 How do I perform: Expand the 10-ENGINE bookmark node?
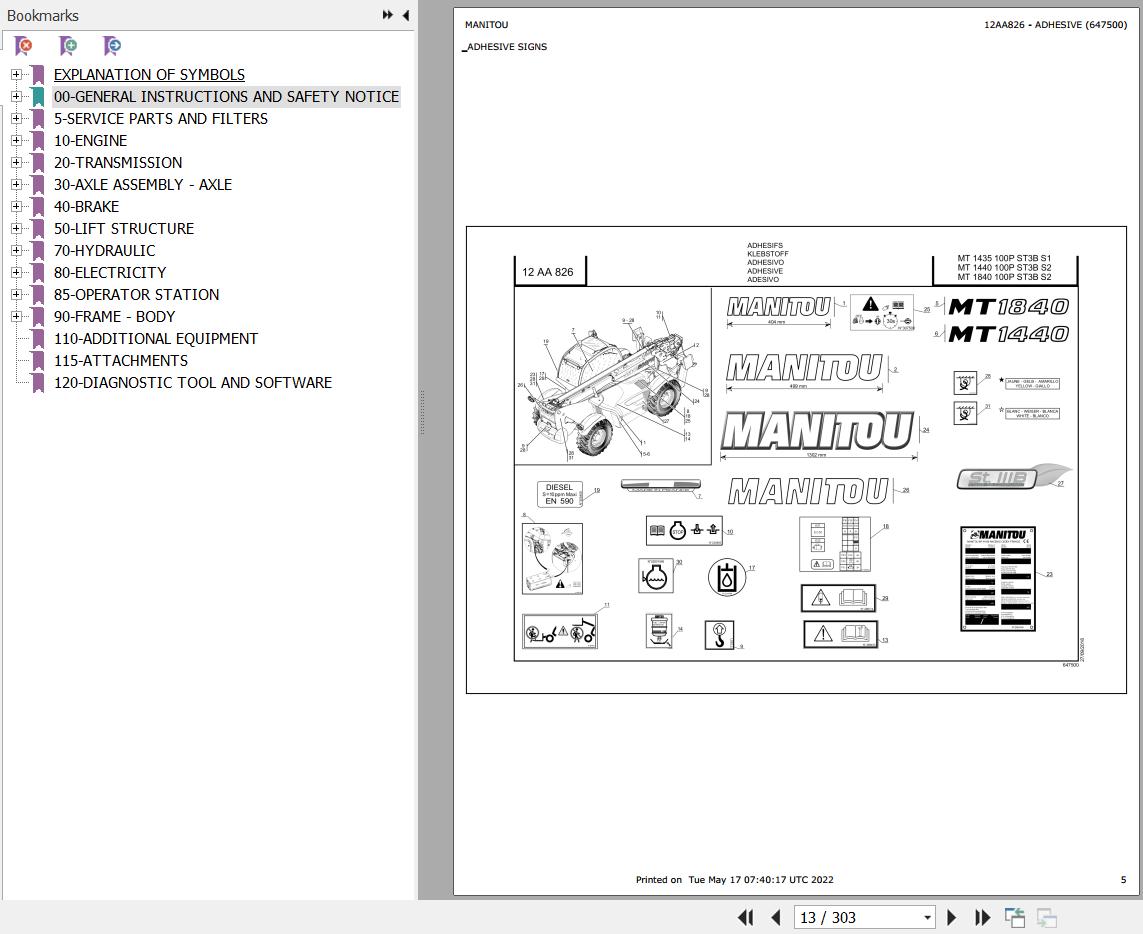16,140
